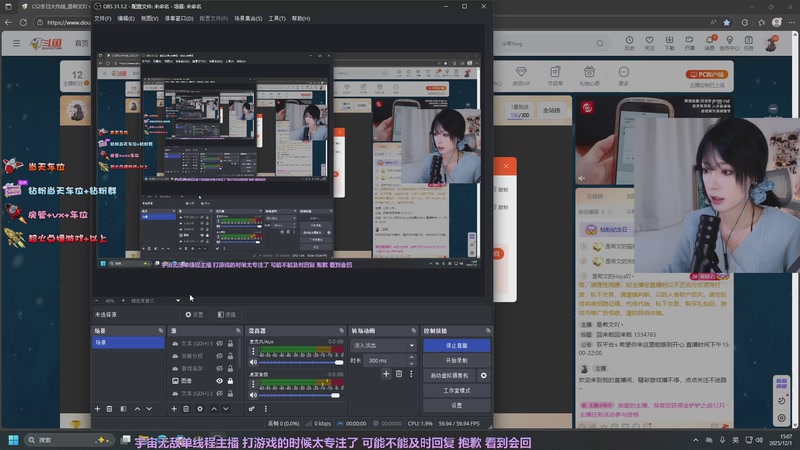800x450 pixels.
Task: Open 麦克风/Aux channel options three-dot menu
Action: pyautogui.click(x=253, y=352)
